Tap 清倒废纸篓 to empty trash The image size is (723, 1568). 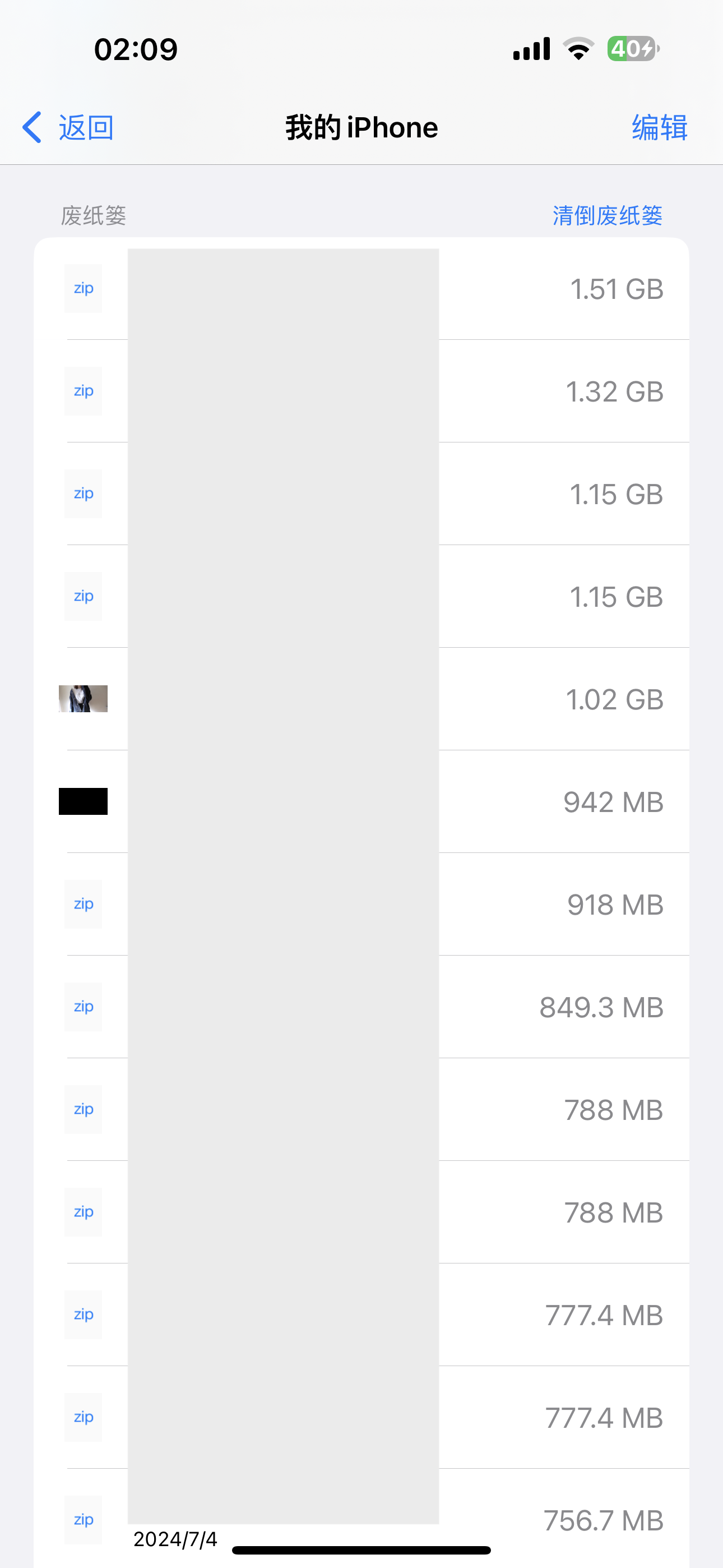pos(607,215)
